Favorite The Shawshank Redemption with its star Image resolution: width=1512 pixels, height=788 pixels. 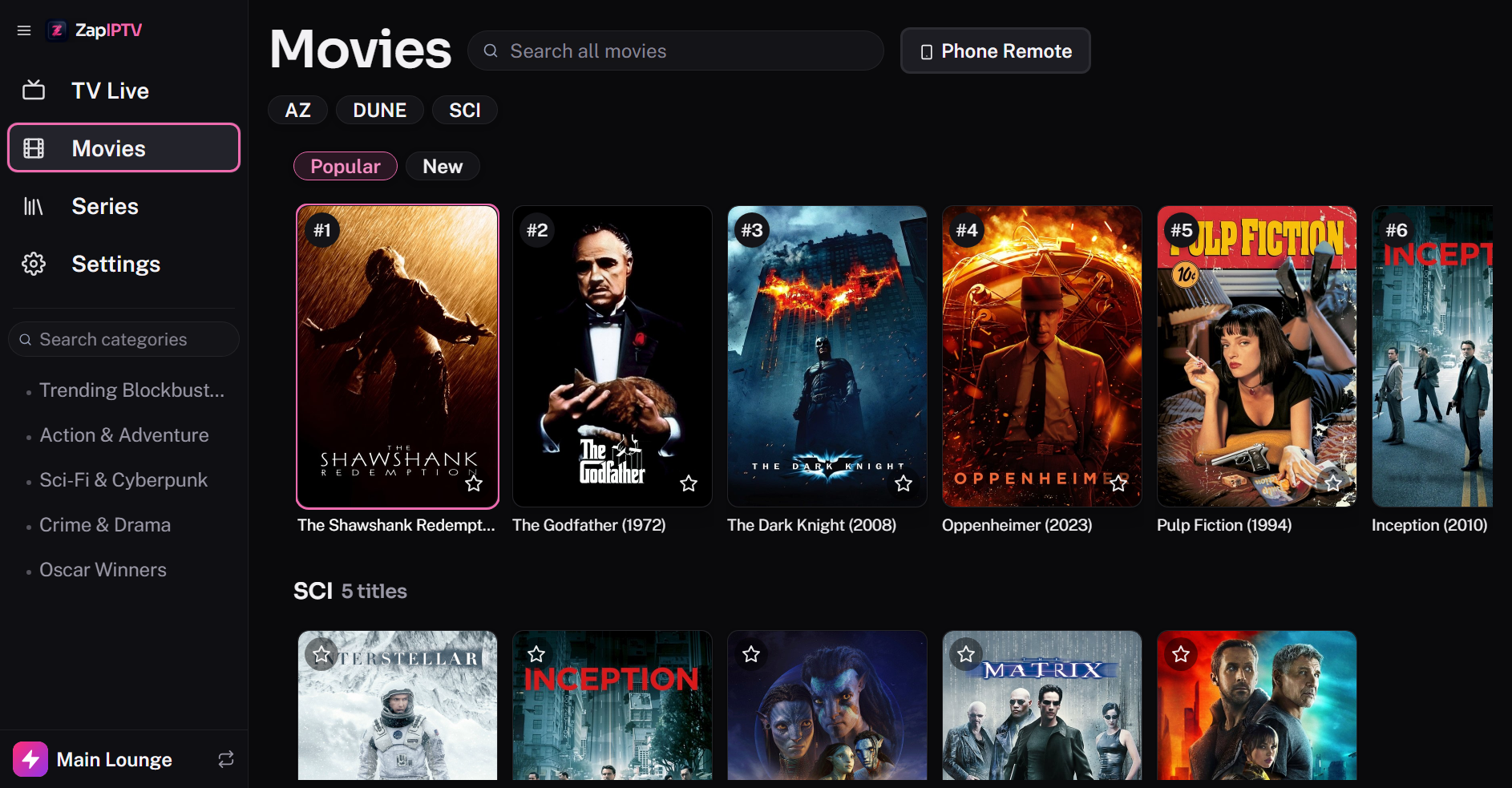[x=474, y=483]
